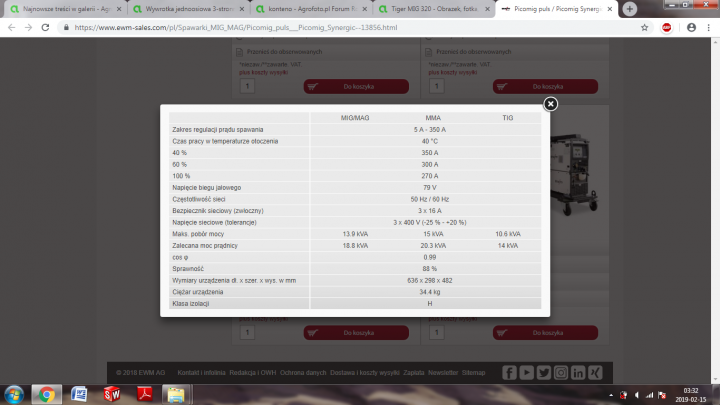Open the Windows Start menu
Viewport: 720px width, 405px height.
pyautogui.click(x=14, y=394)
